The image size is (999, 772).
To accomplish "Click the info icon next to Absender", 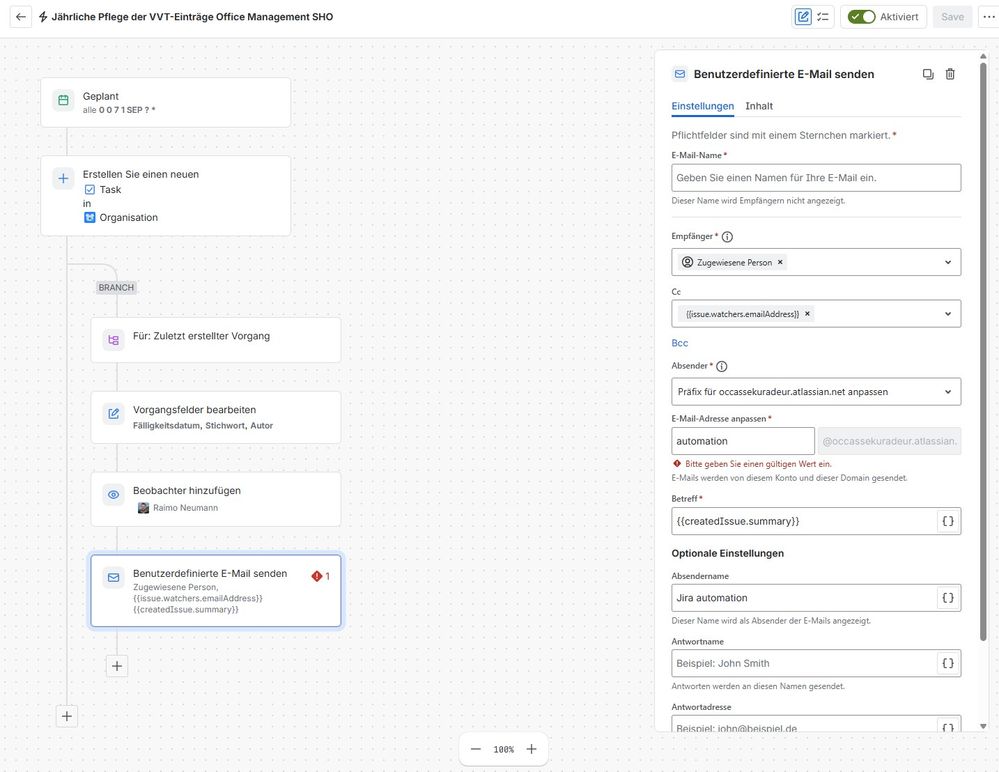I will click(x=721, y=366).
